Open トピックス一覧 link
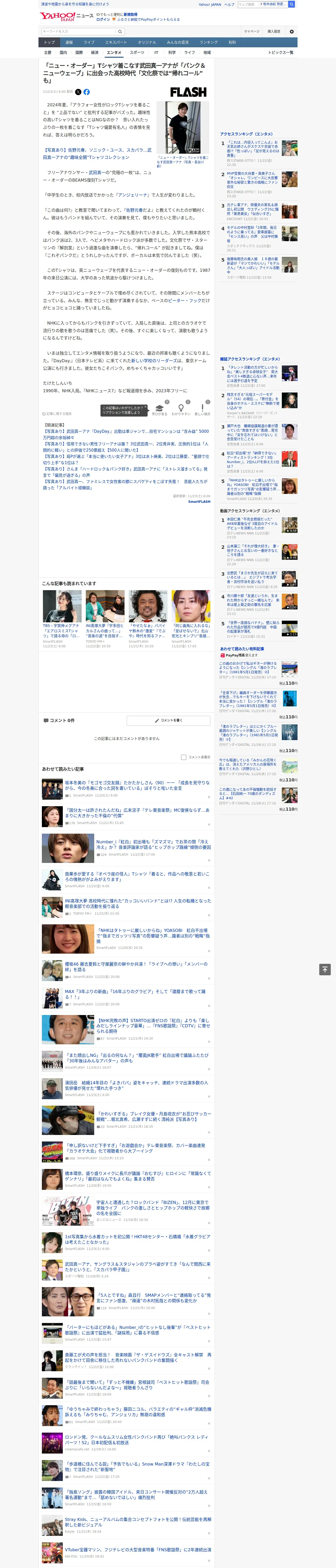The width and height of the screenshot is (336, 1568). (x=281, y=52)
